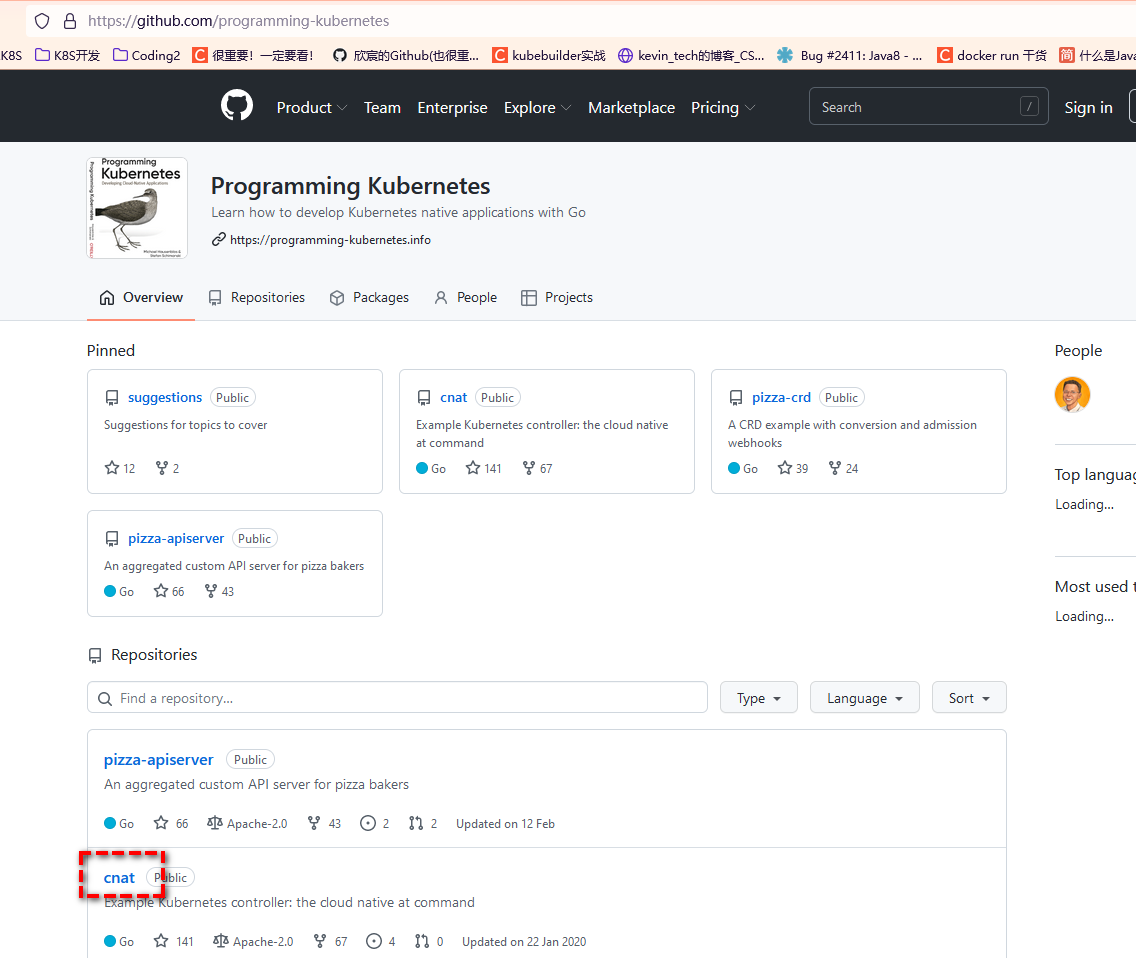The height and width of the screenshot is (958, 1136).
Task: Click 'Updated on 12 Feb' text
Action: tap(505, 823)
